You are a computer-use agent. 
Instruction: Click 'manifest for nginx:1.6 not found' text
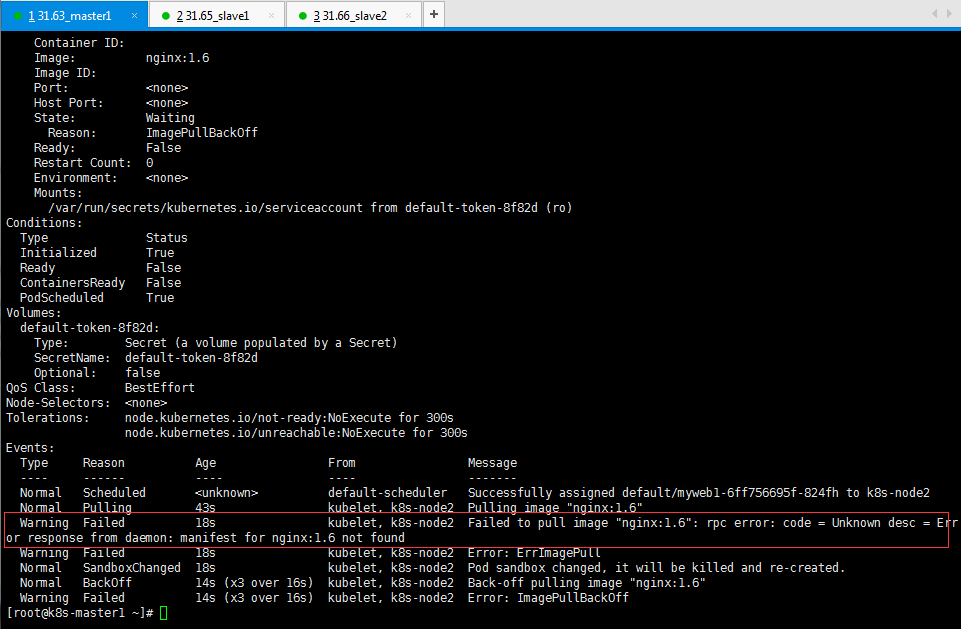[292, 538]
